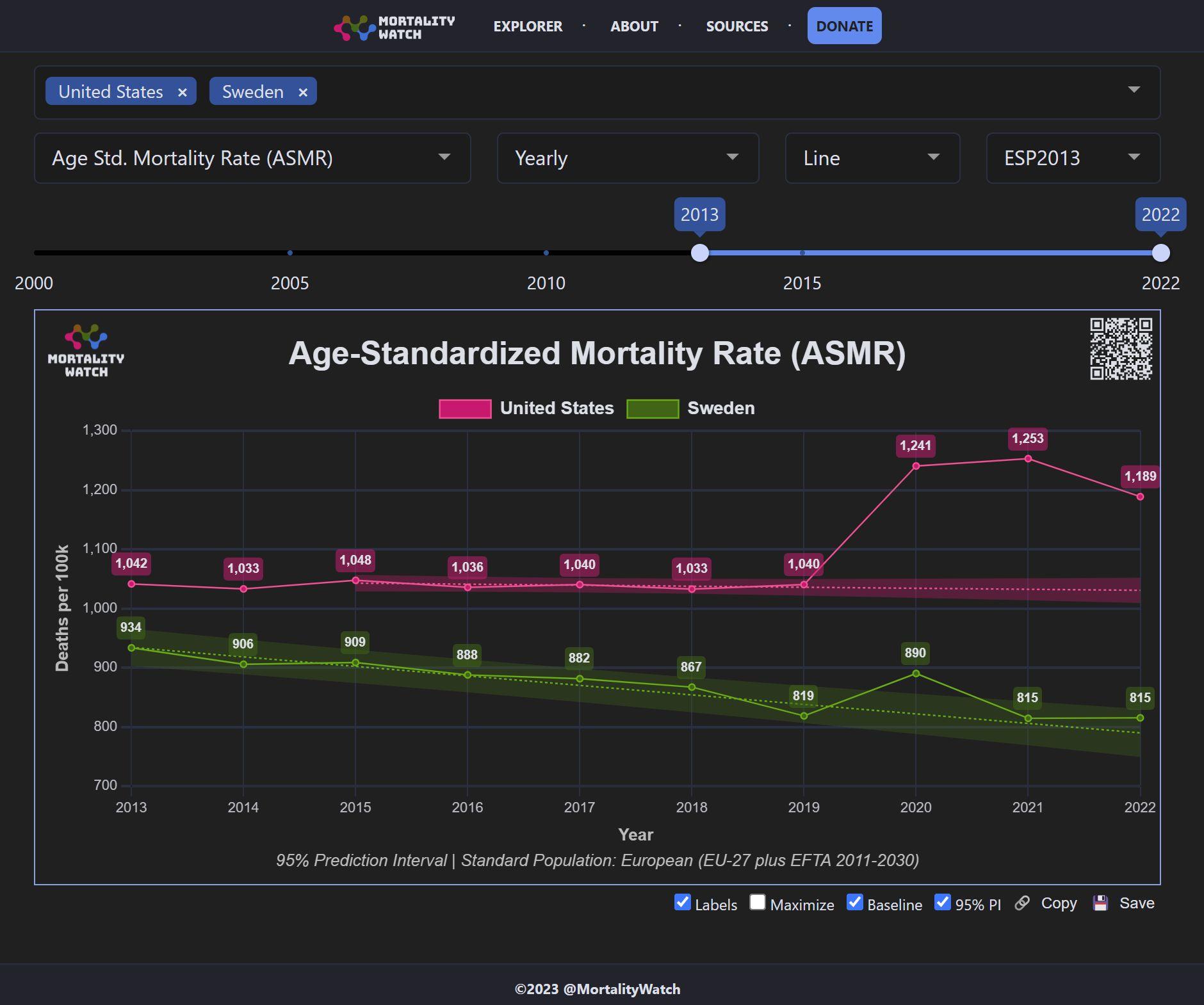The height and width of the screenshot is (1005, 1204).
Task: Click the Sweden 819 data point for 2019
Action: coord(804,716)
